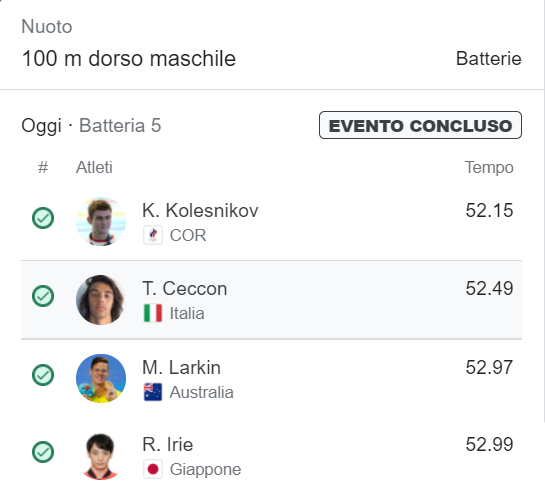Open M. Larkin's profile photo
This screenshot has width=545, height=493.
click(x=101, y=378)
